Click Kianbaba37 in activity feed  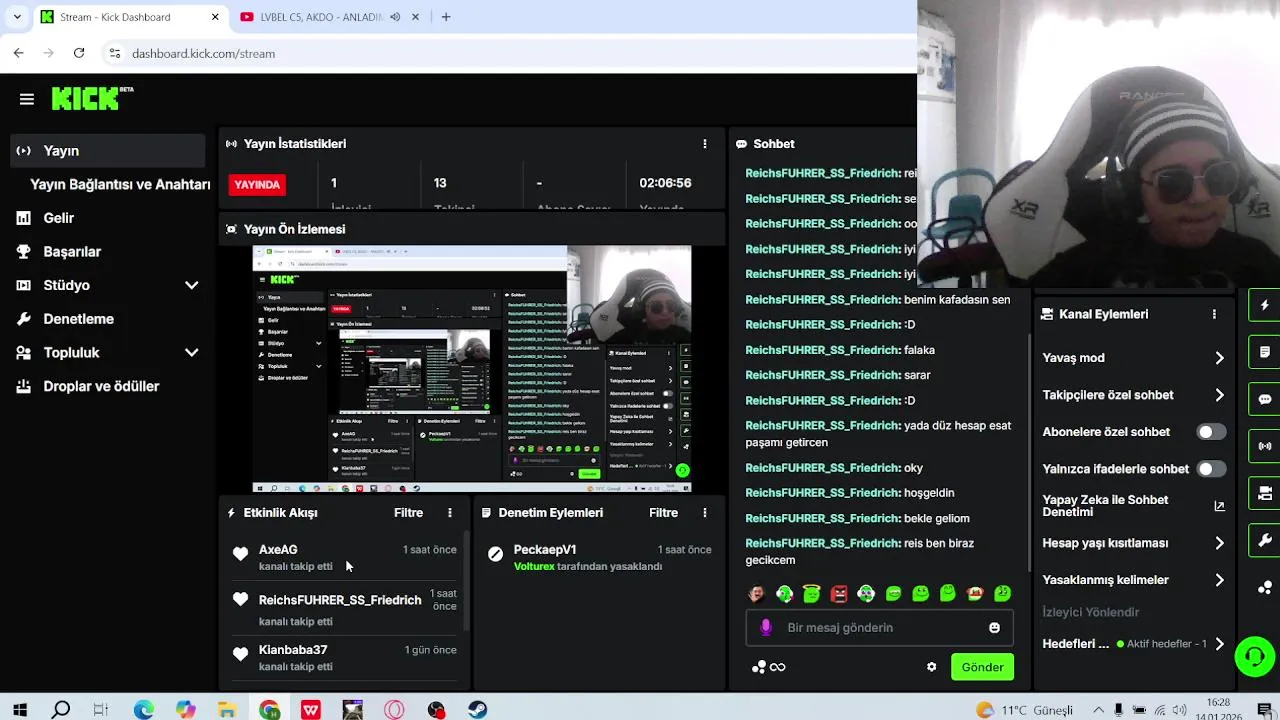(293, 650)
